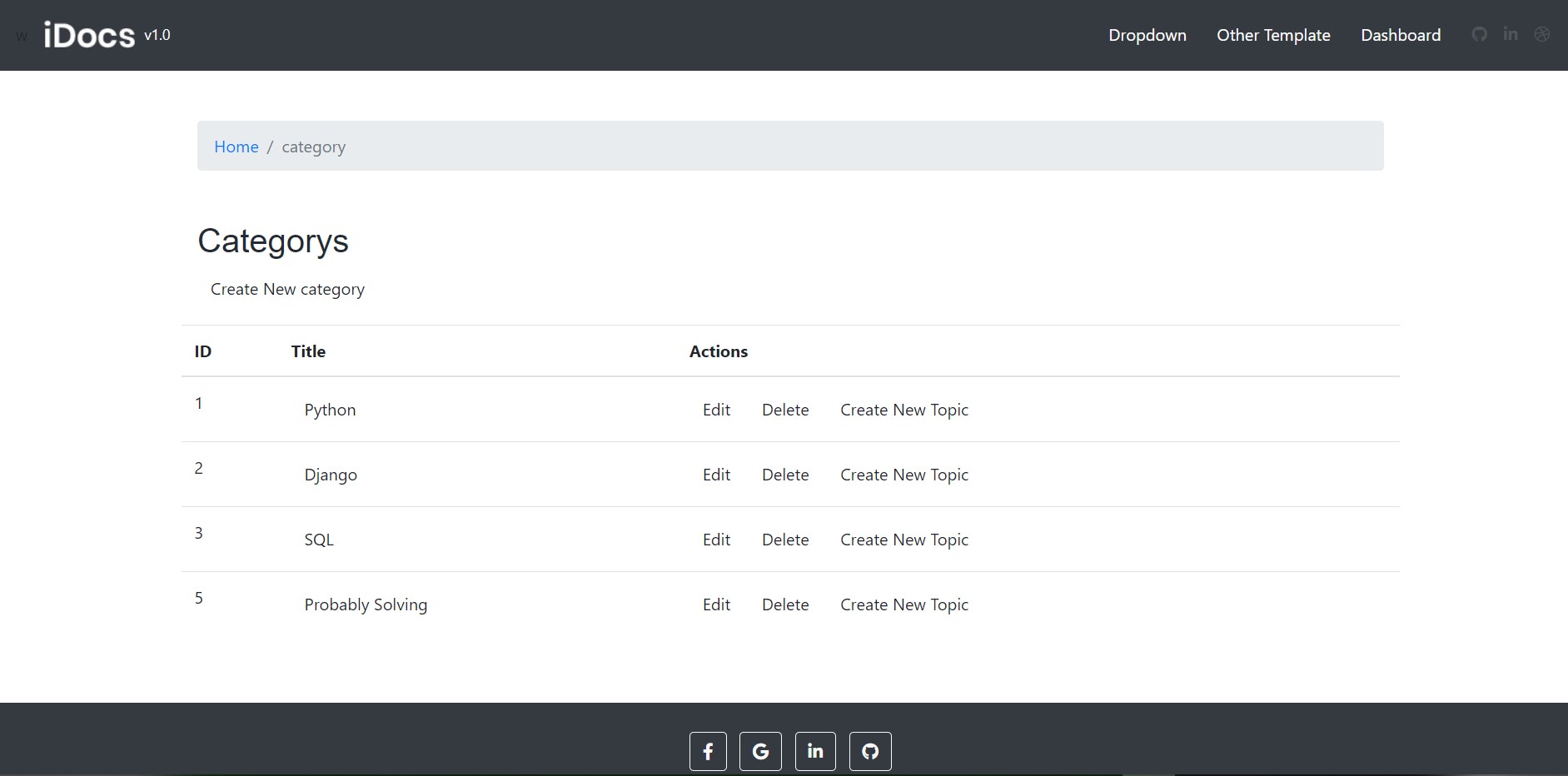Create New Topic for Python category
The image size is (1568, 776).
tap(904, 410)
